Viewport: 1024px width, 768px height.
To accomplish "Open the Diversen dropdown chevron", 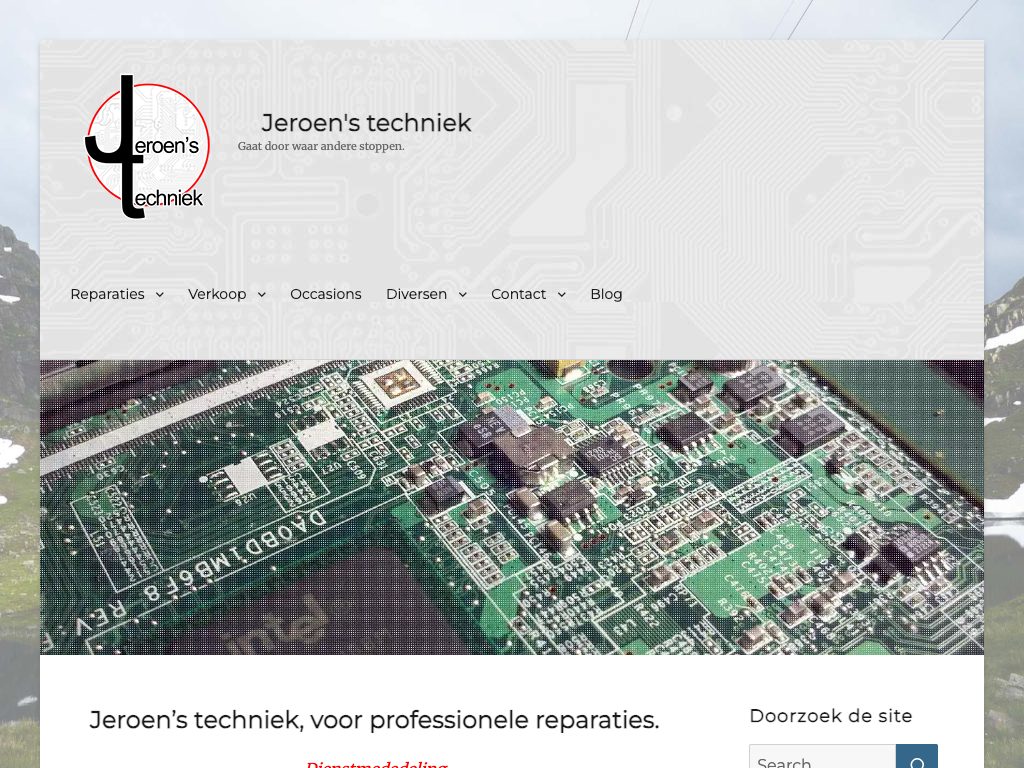I will pos(462,294).
